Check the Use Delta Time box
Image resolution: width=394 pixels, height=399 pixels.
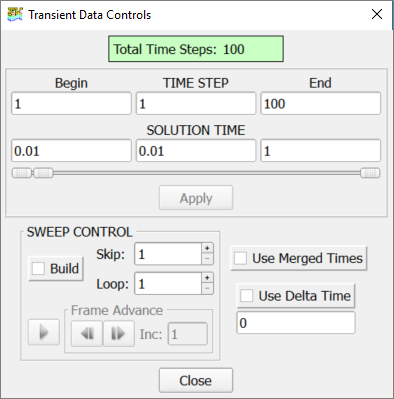click(x=247, y=296)
